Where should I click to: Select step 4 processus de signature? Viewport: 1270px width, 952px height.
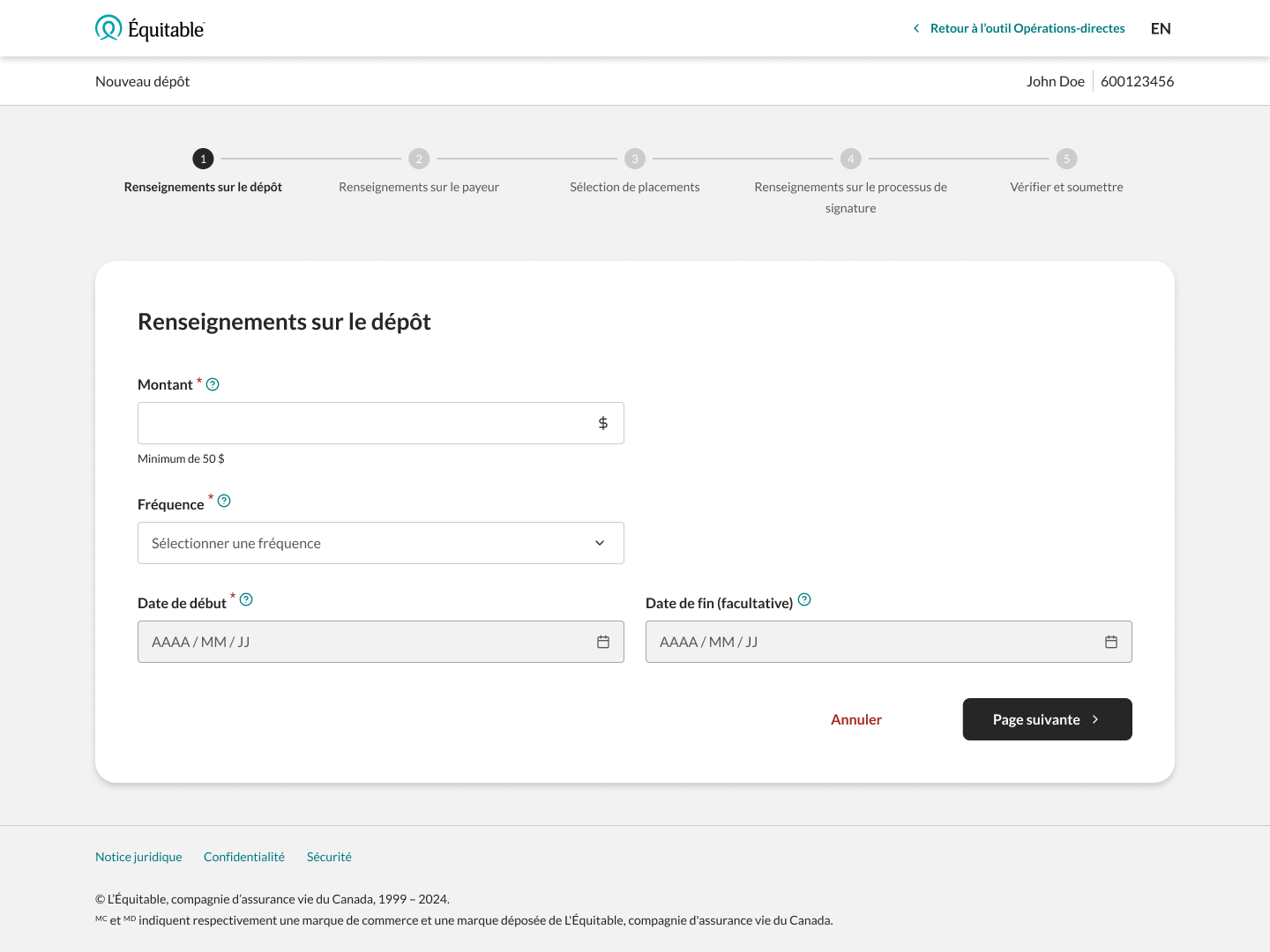851,182
